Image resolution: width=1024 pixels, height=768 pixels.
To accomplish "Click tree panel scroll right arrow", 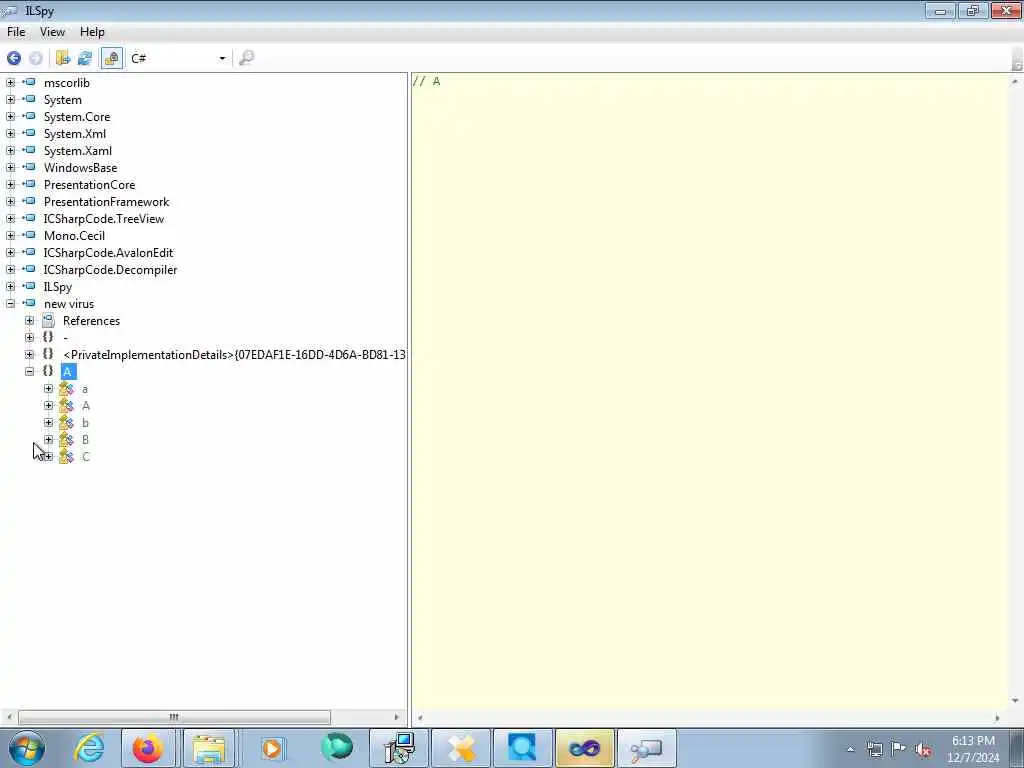I will [396, 717].
